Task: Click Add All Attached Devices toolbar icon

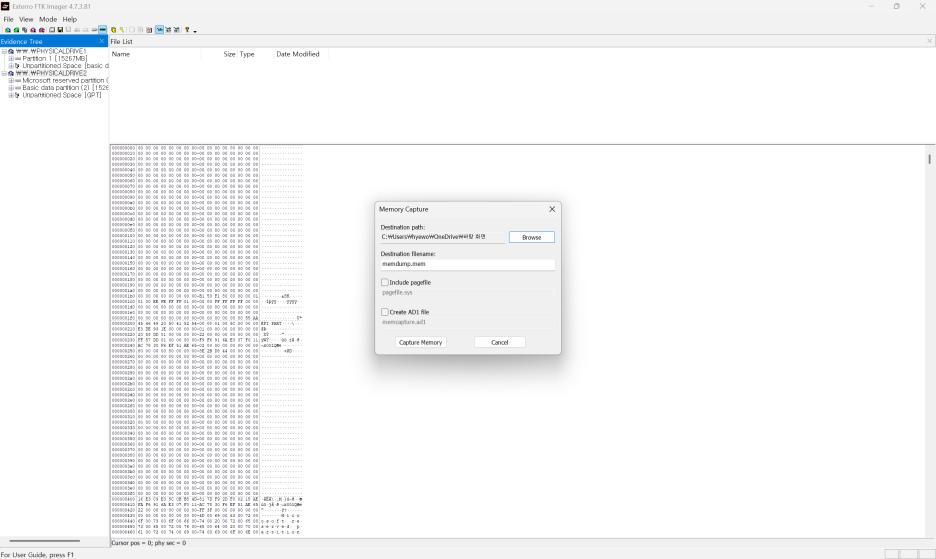Action: coord(16,30)
